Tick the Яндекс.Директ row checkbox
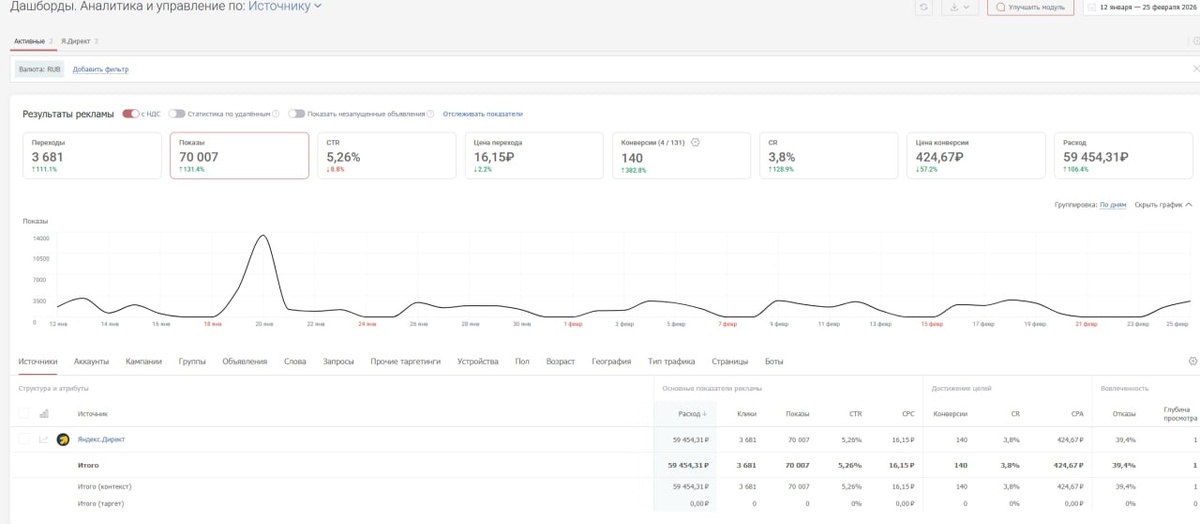The image size is (1200, 524). tap(24, 439)
